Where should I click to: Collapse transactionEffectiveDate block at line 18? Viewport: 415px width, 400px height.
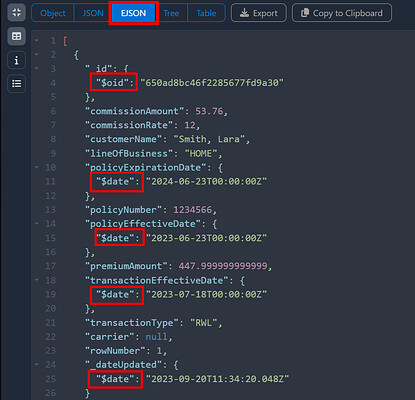(x=37, y=280)
